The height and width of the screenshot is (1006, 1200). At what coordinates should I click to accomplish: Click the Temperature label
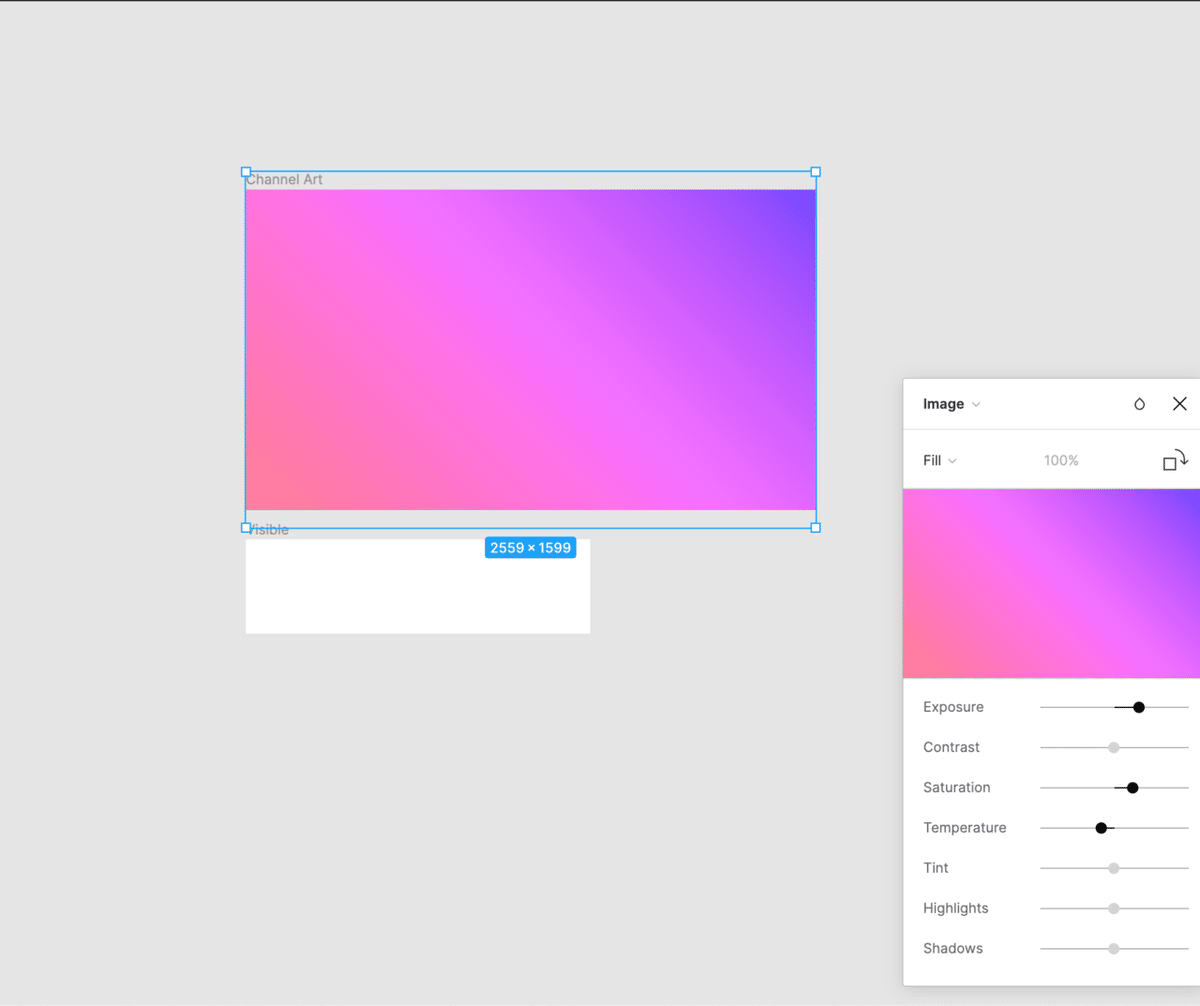pos(965,828)
